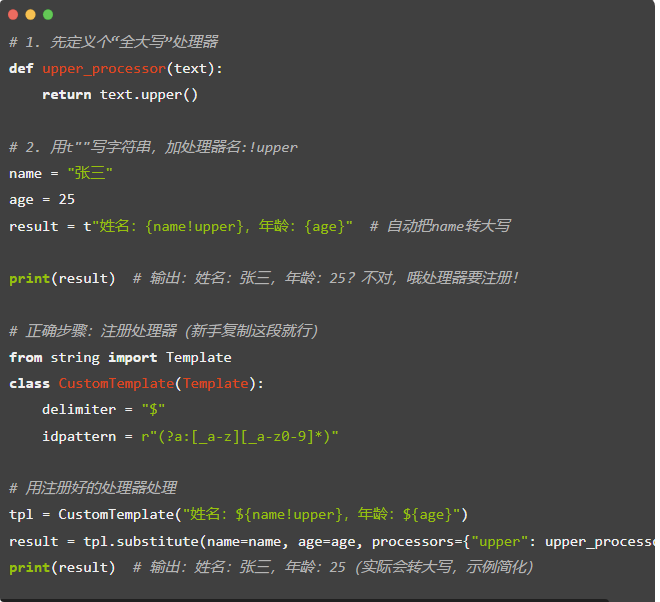Click the green maximize dot
The height and width of the screenshot is (602, 660).
point(48,15)
